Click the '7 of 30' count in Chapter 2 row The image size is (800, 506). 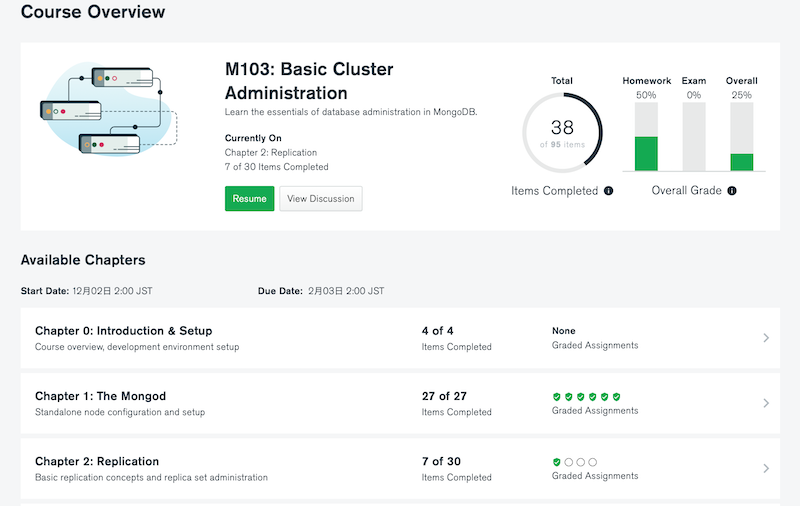coord(441,461)
